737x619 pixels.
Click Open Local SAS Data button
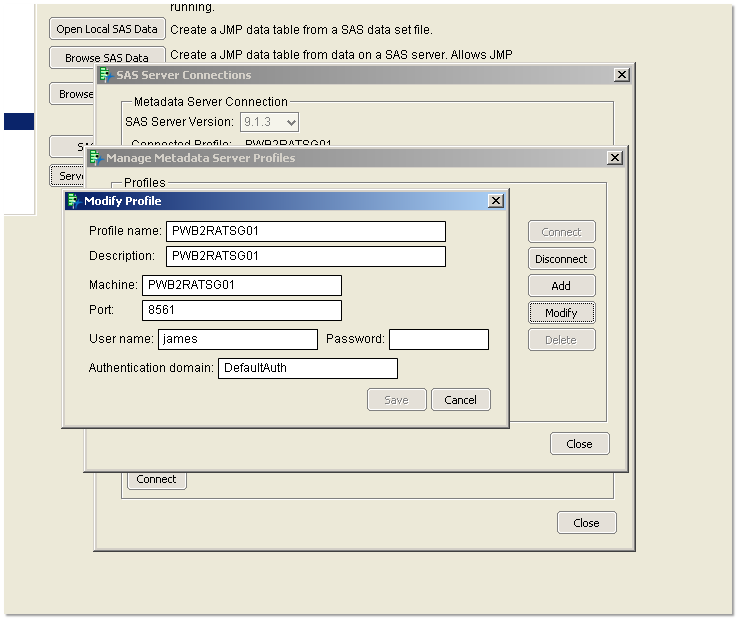107,29
